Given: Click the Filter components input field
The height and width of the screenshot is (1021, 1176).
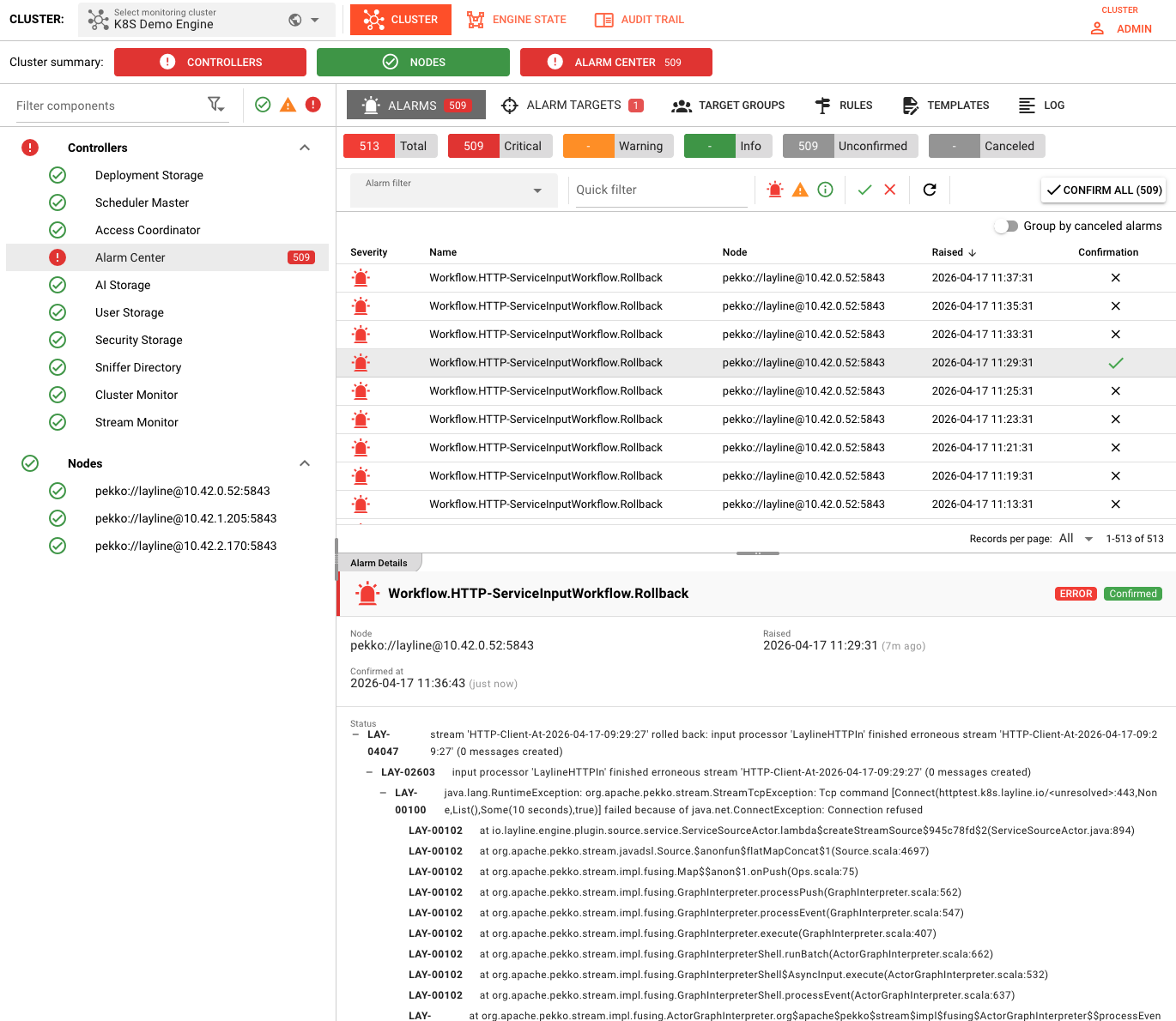Looking at the screenshot, I should [x=107, y=106].
